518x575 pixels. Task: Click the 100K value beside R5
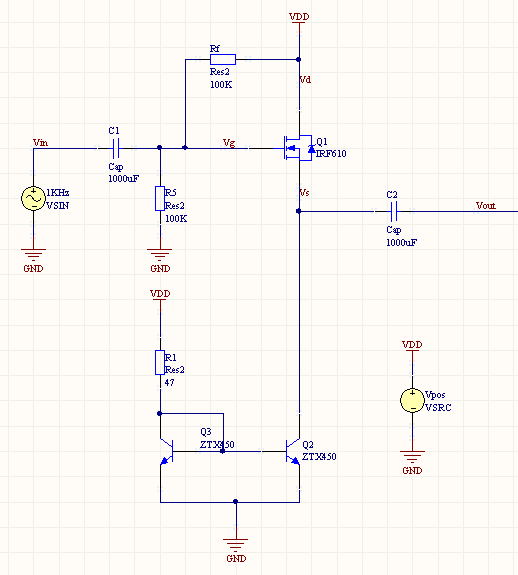pos(176,219)
